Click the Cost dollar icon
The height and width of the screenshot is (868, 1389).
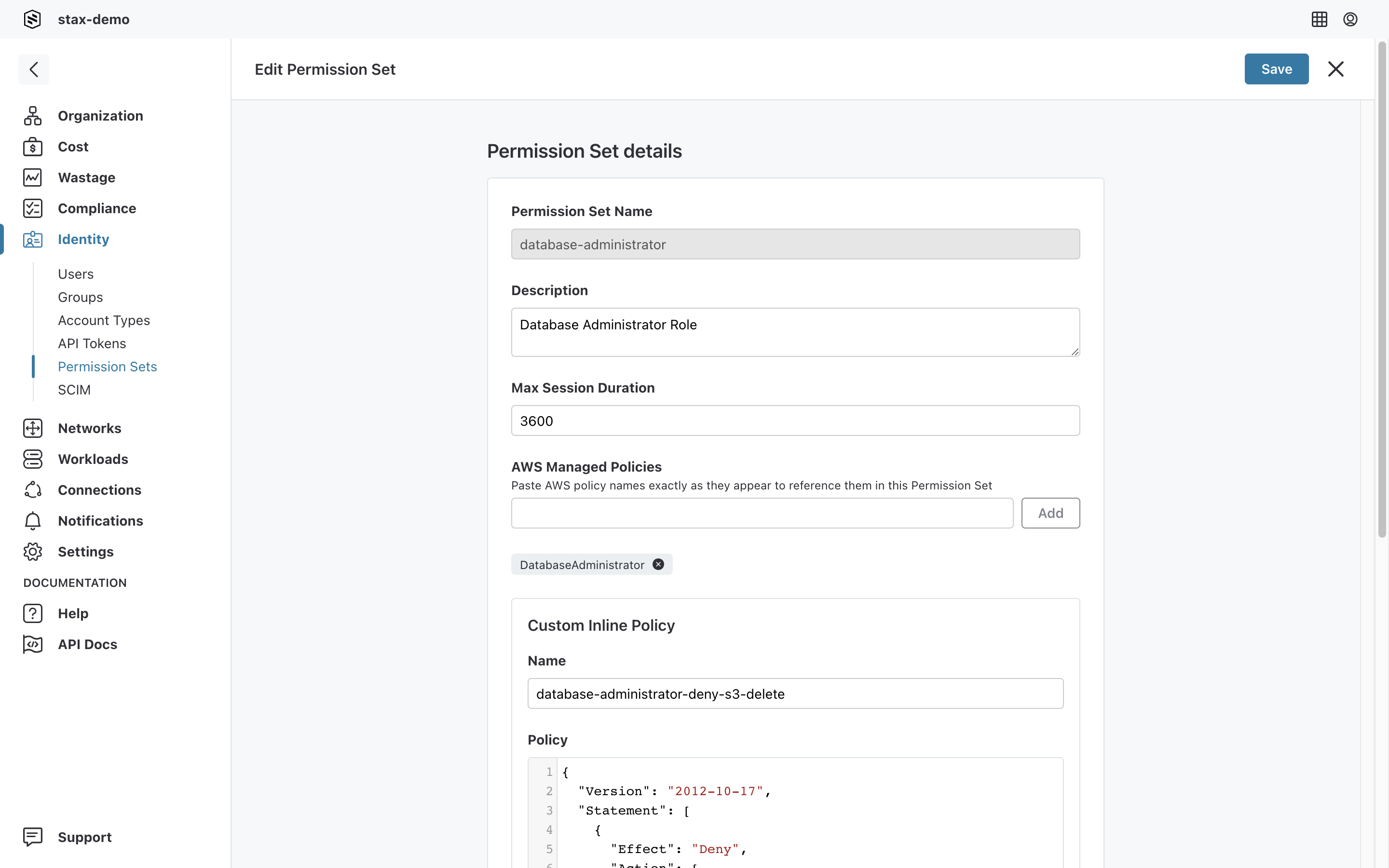33,147
